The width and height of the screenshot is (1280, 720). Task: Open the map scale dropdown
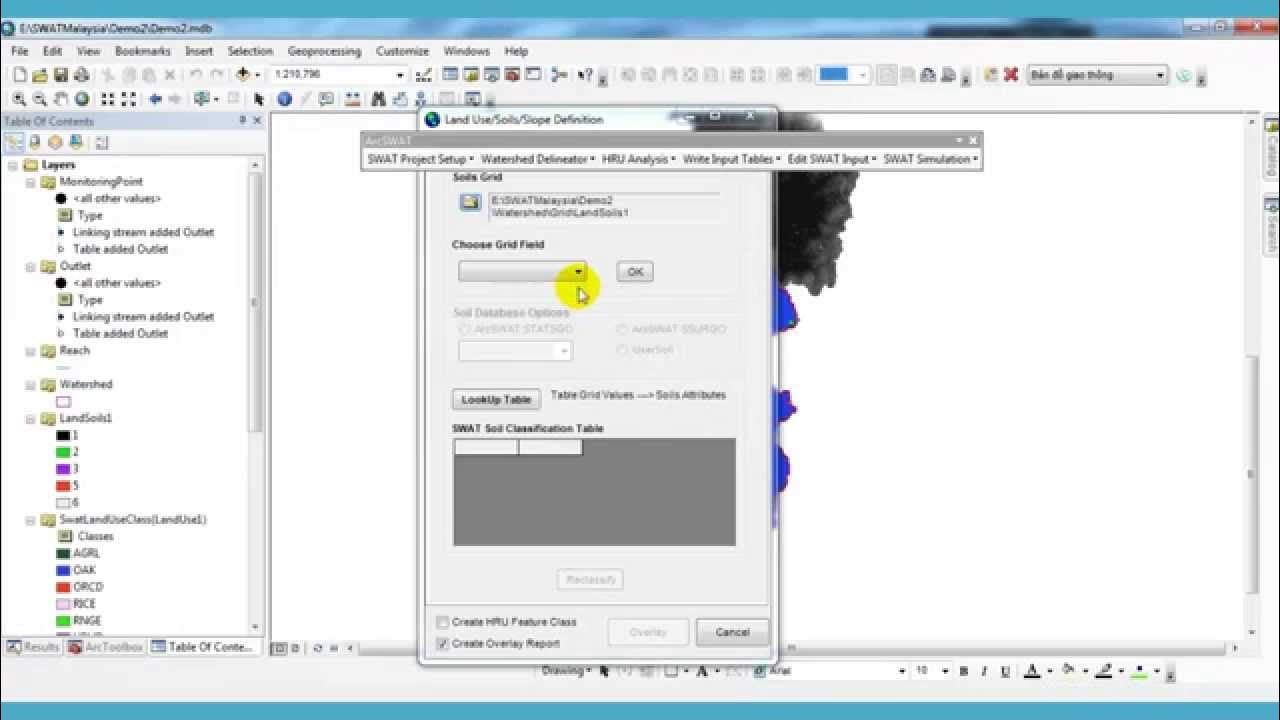pyautogui.click(x=400, y=75)
